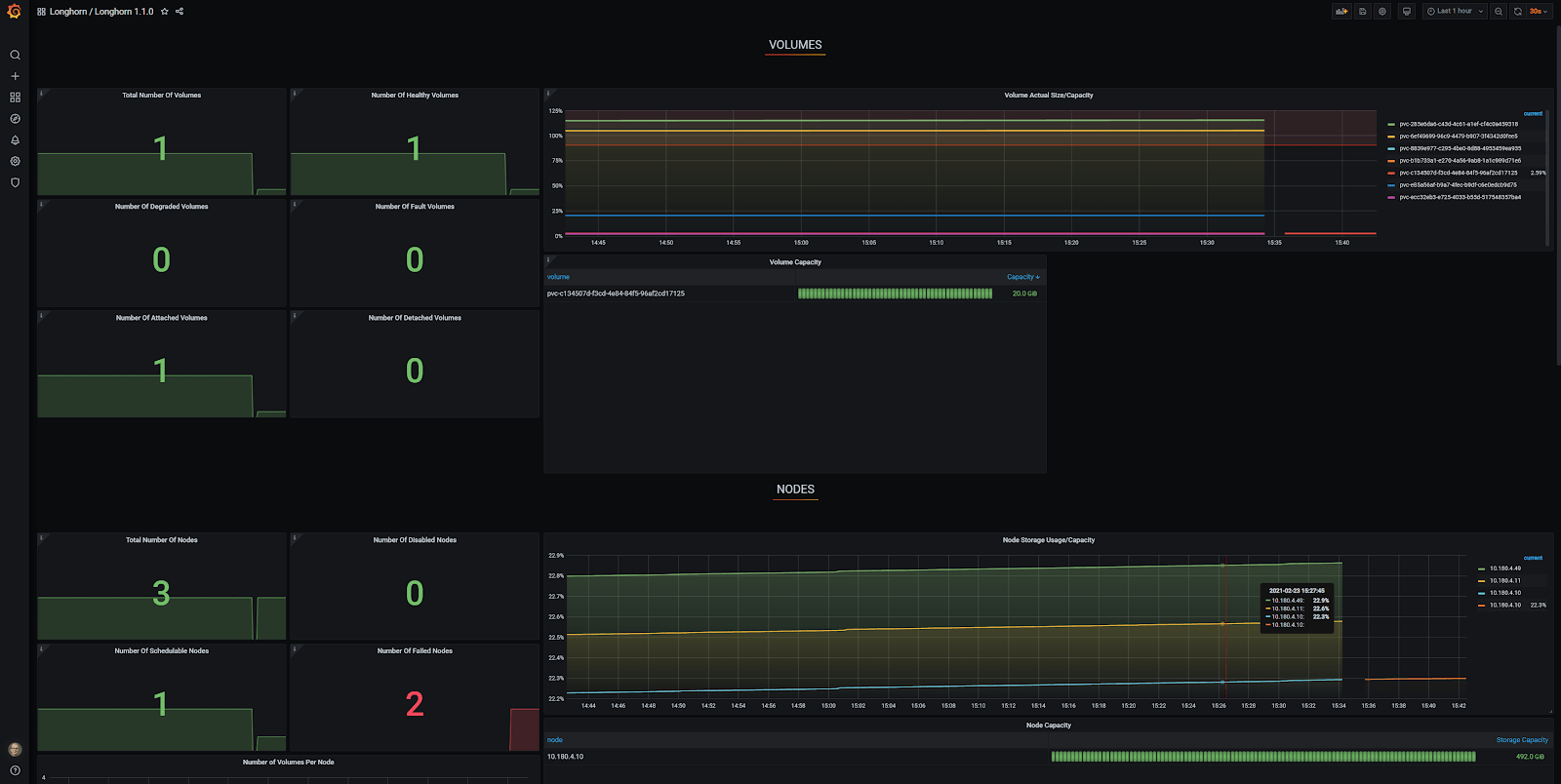Share the dashboard using the share icon

click(x=180, y=12)
